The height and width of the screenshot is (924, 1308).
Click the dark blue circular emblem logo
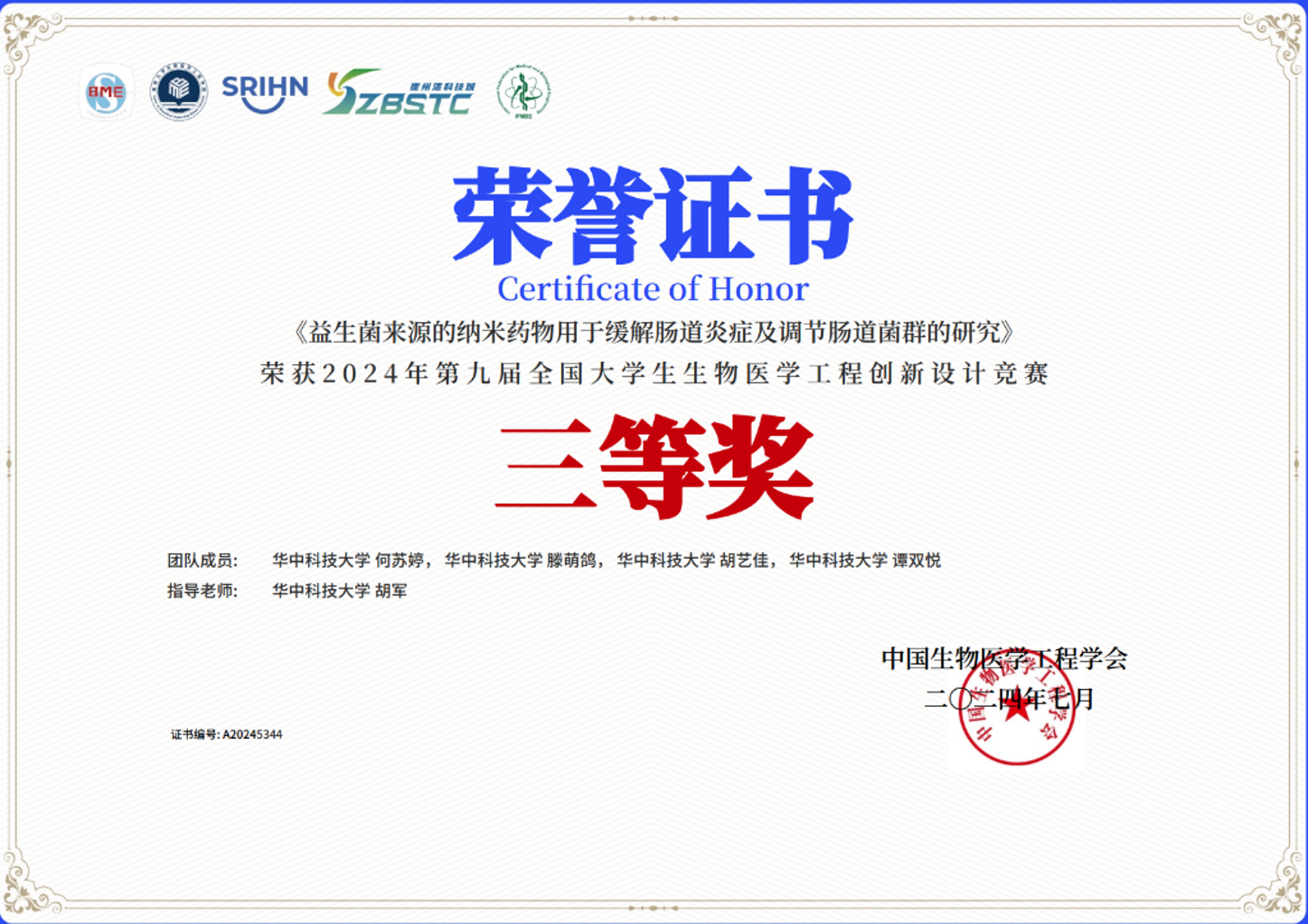pos(178,91)
